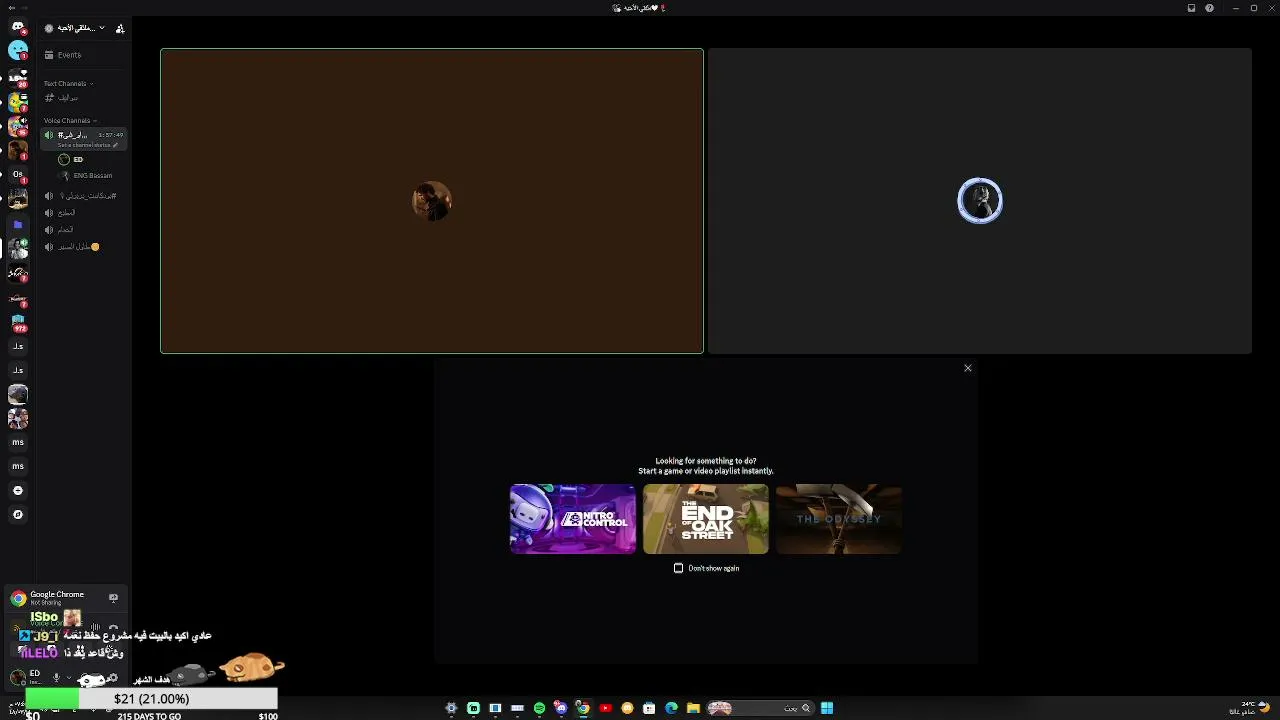The image size is (1280, 720).
Task: Open Microsoft Edge from the taskbar
Action: [x=671, y=708]
